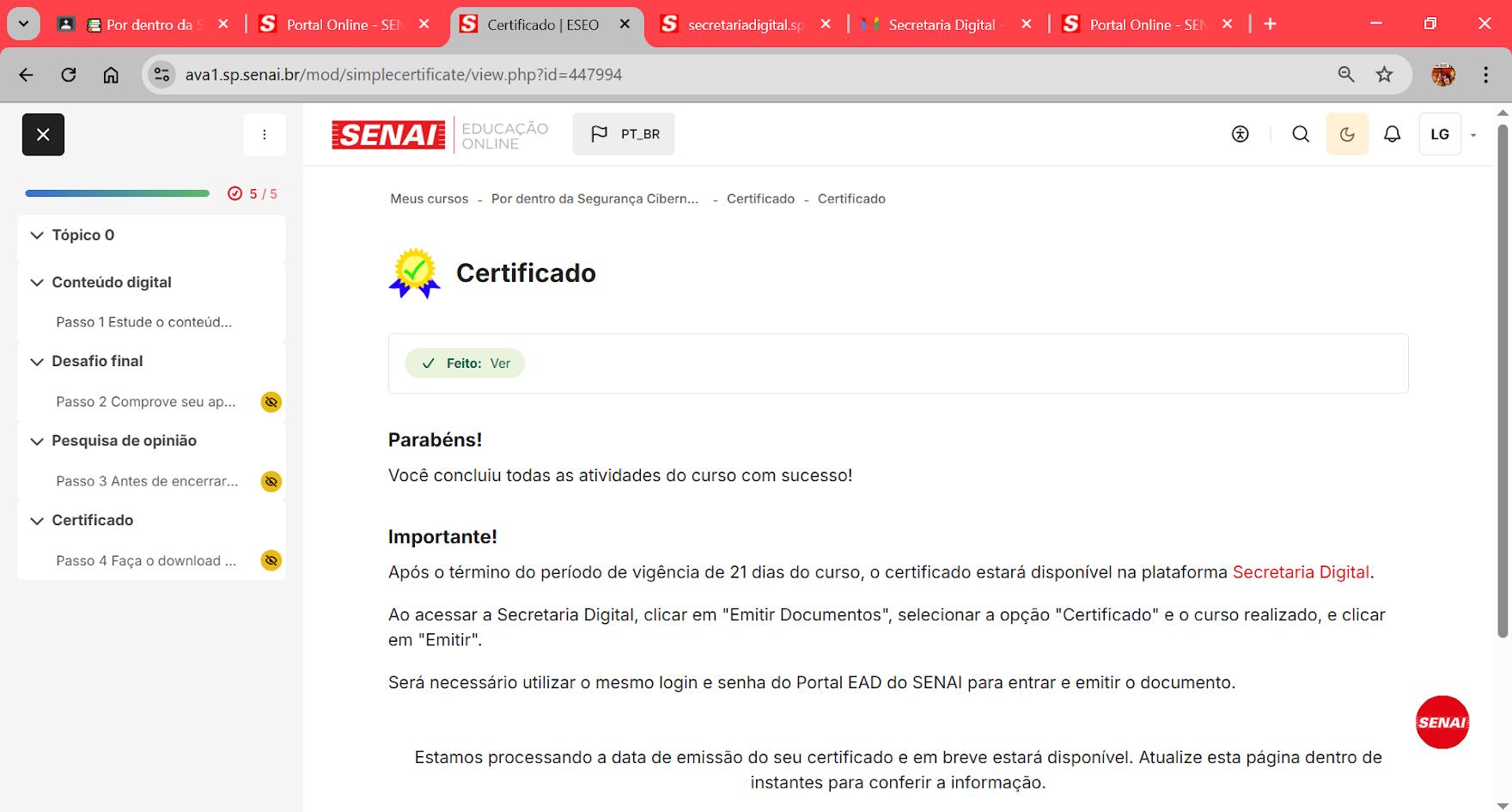Close the course index sidebar

coord(43,135)
